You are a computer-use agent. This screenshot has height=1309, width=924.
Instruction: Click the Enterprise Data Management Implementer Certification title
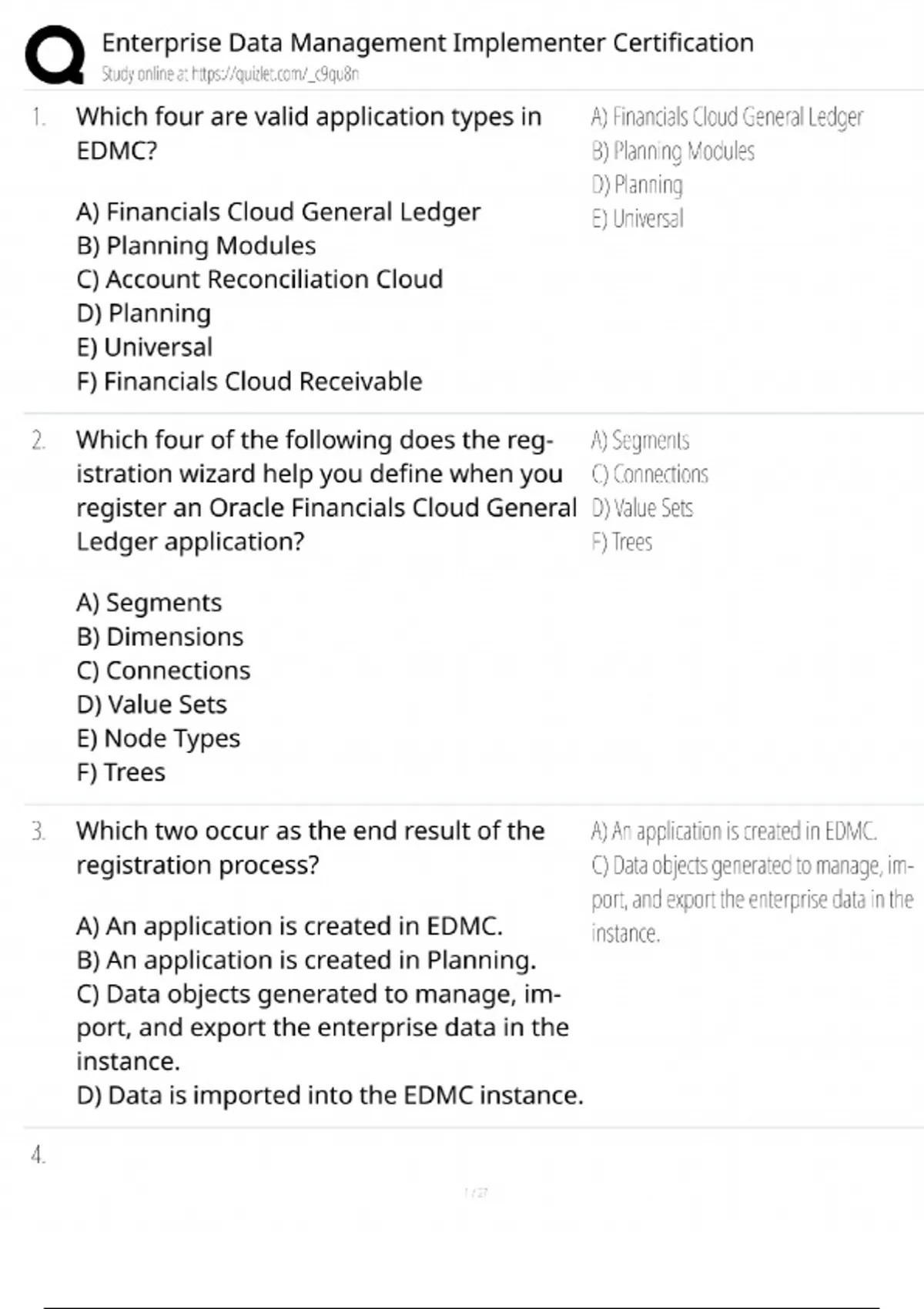427,42
